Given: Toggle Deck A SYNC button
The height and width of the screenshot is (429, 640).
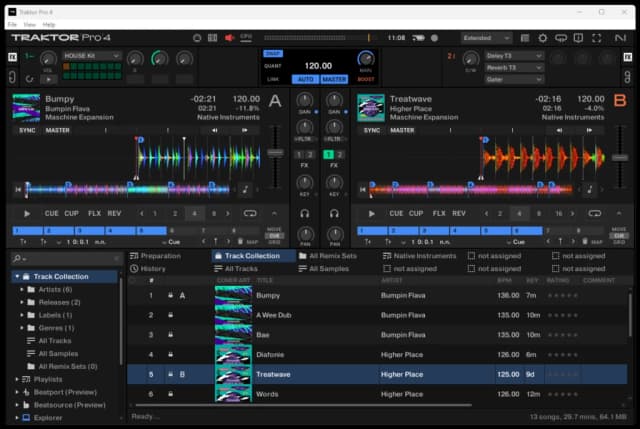Looking at the screenshot, I should click(x=27, y=131).
